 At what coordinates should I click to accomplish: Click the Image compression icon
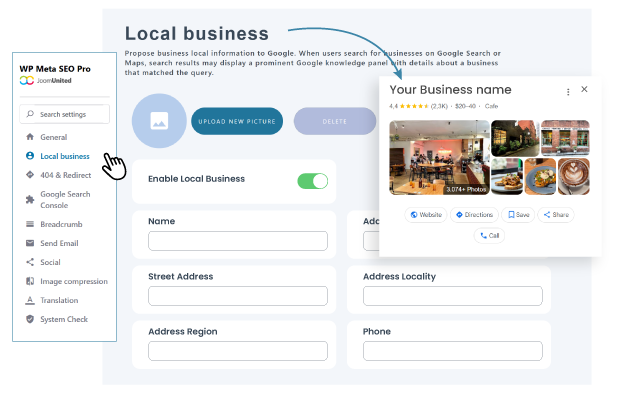coord(30,281)
